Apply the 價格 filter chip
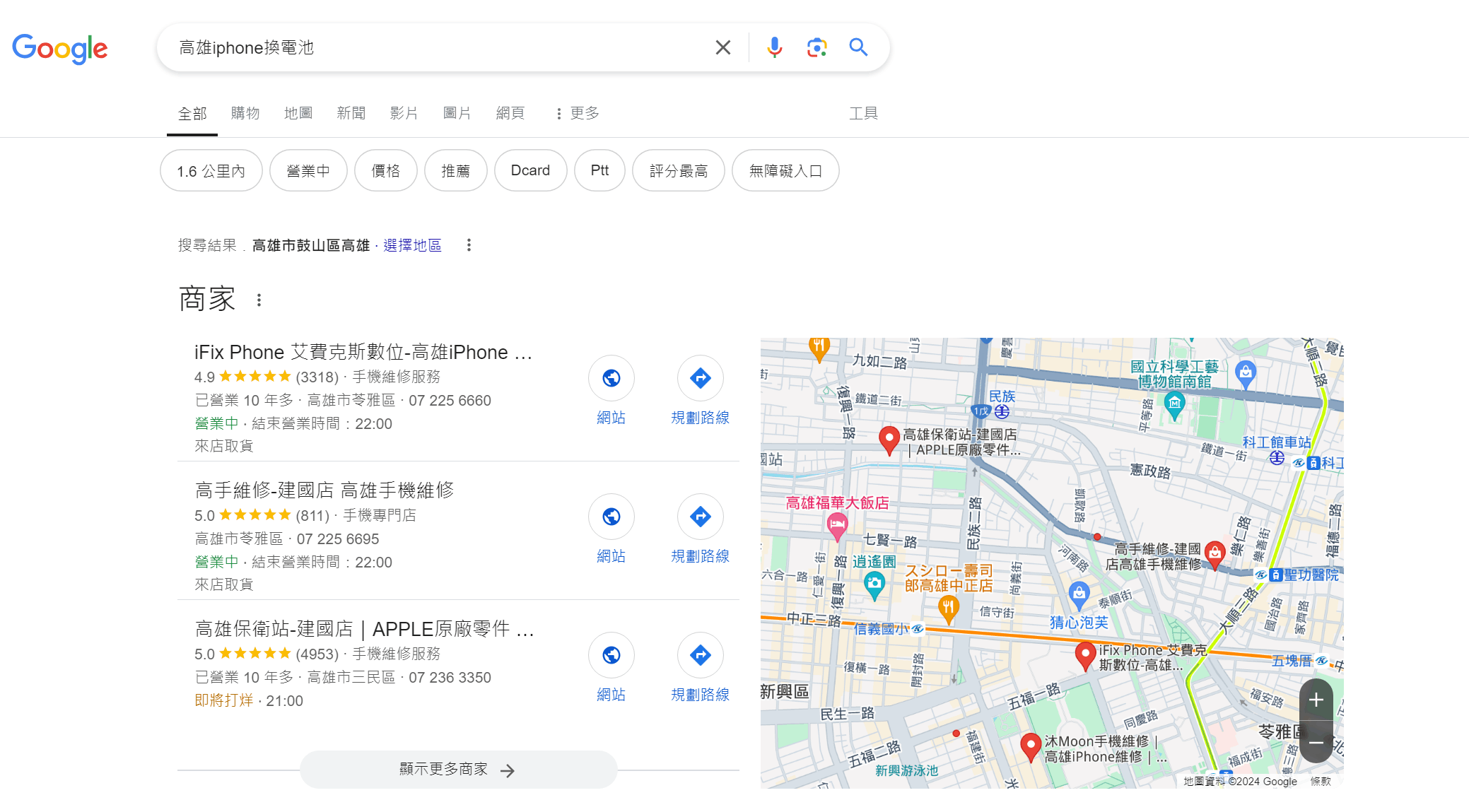1469x812 pixels. click(386, 170)
